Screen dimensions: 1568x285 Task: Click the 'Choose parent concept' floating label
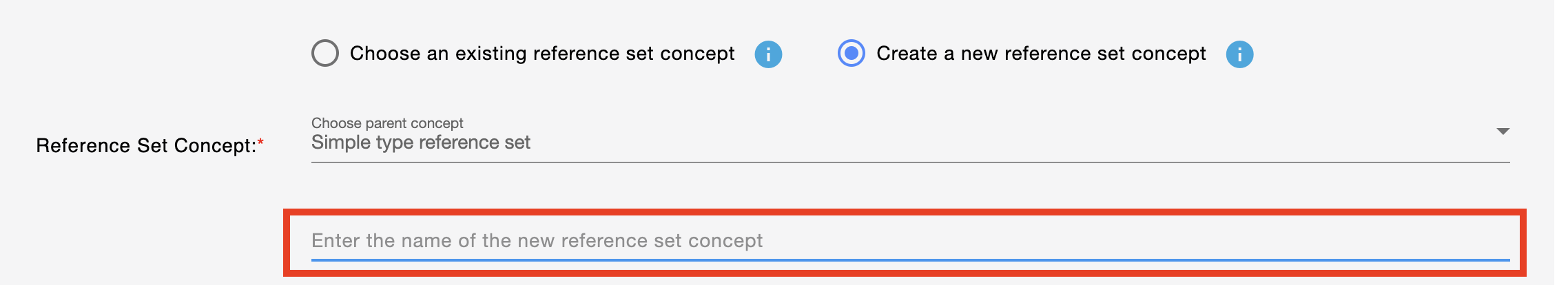tap(387, 123)
